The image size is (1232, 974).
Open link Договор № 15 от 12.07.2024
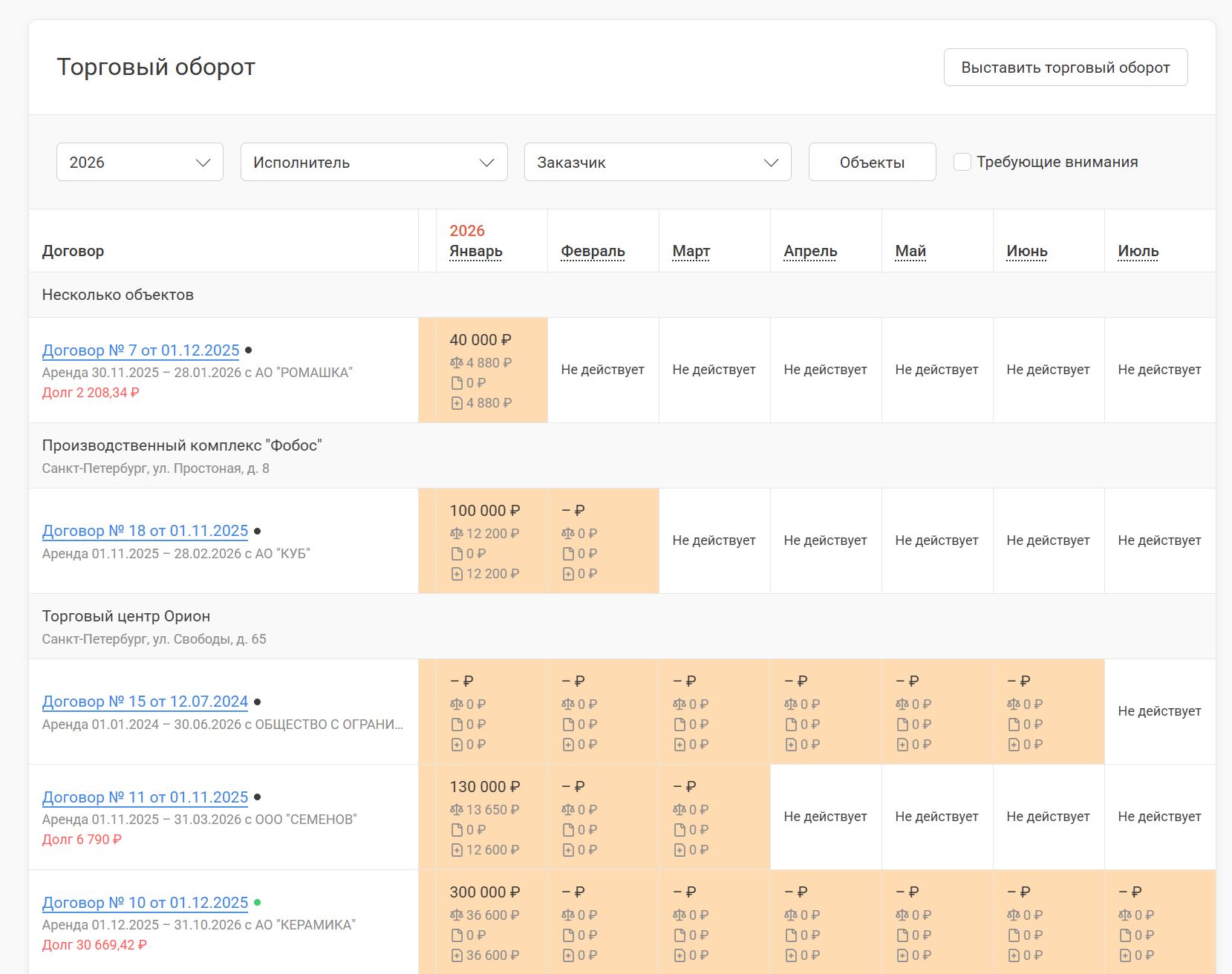tap(146, 702)
